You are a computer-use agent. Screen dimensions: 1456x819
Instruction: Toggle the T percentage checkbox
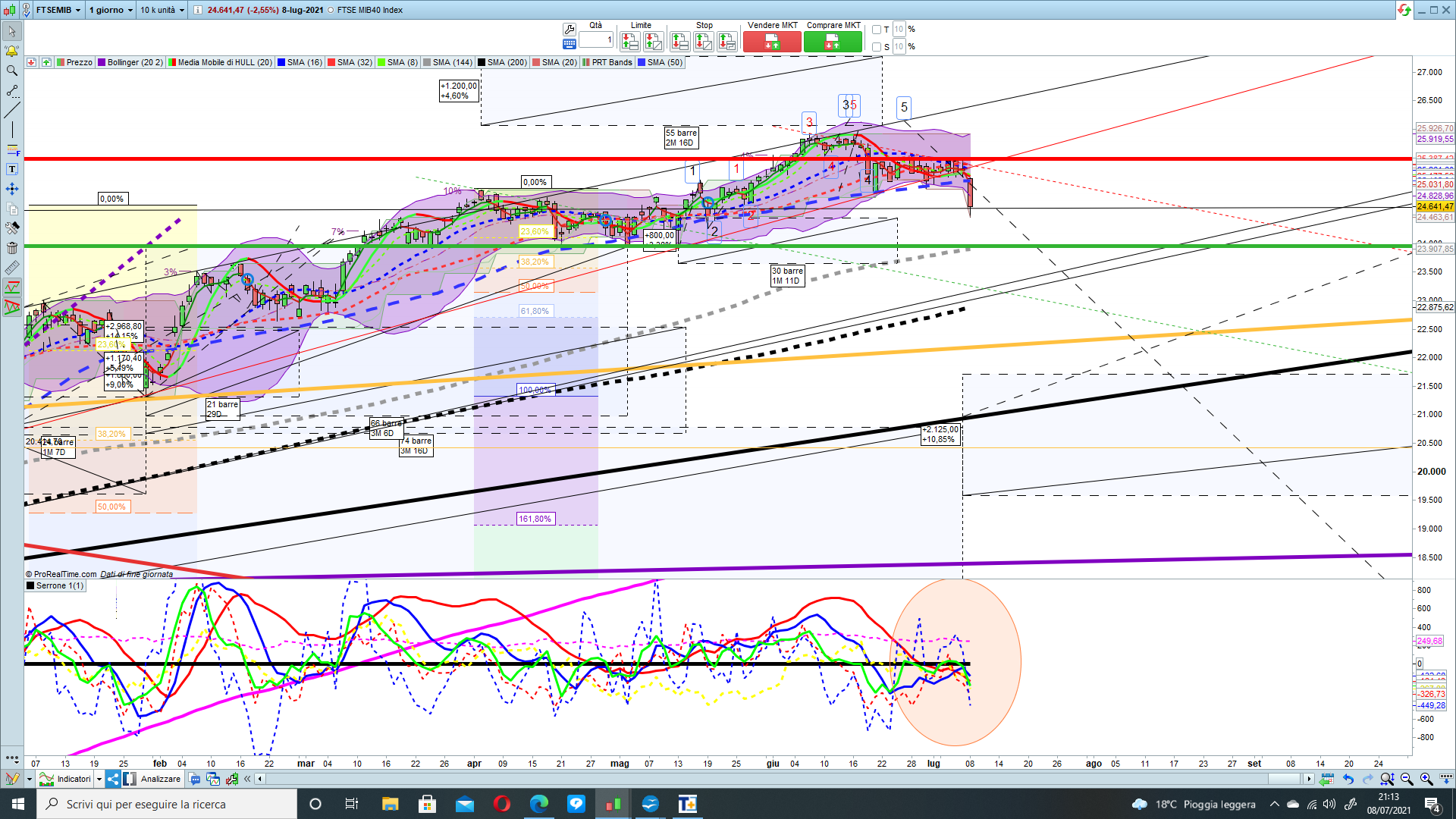coord(877,30)
